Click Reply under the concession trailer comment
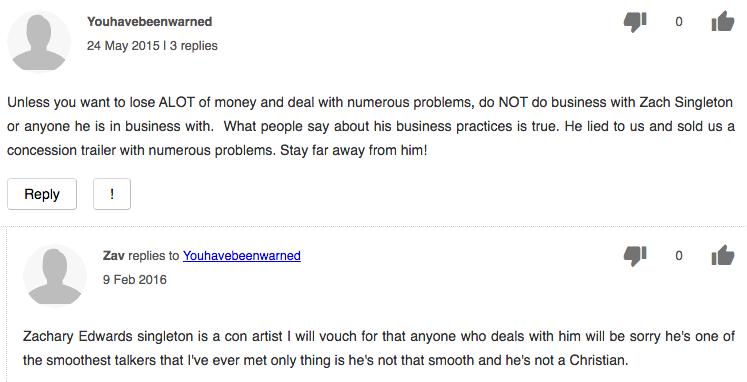 (x=42, y=194)
